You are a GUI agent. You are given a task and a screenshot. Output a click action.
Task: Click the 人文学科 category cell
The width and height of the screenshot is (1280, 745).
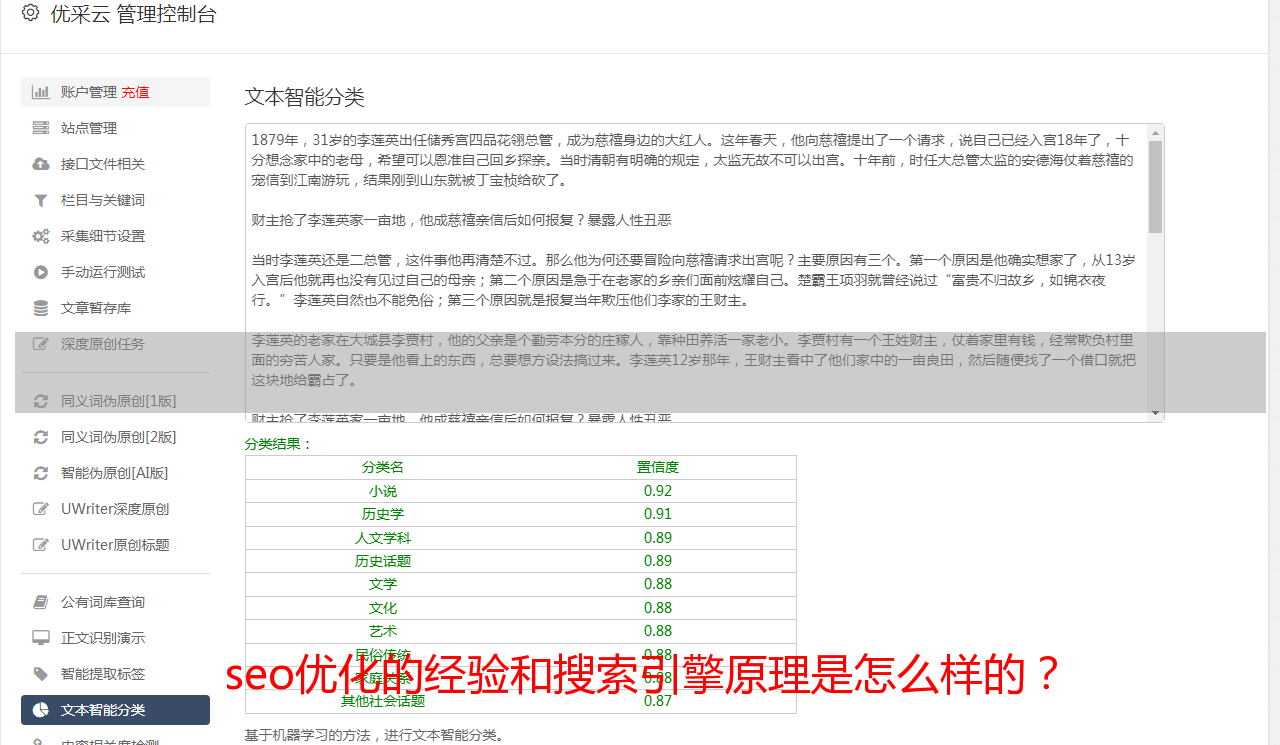(383, 538)
